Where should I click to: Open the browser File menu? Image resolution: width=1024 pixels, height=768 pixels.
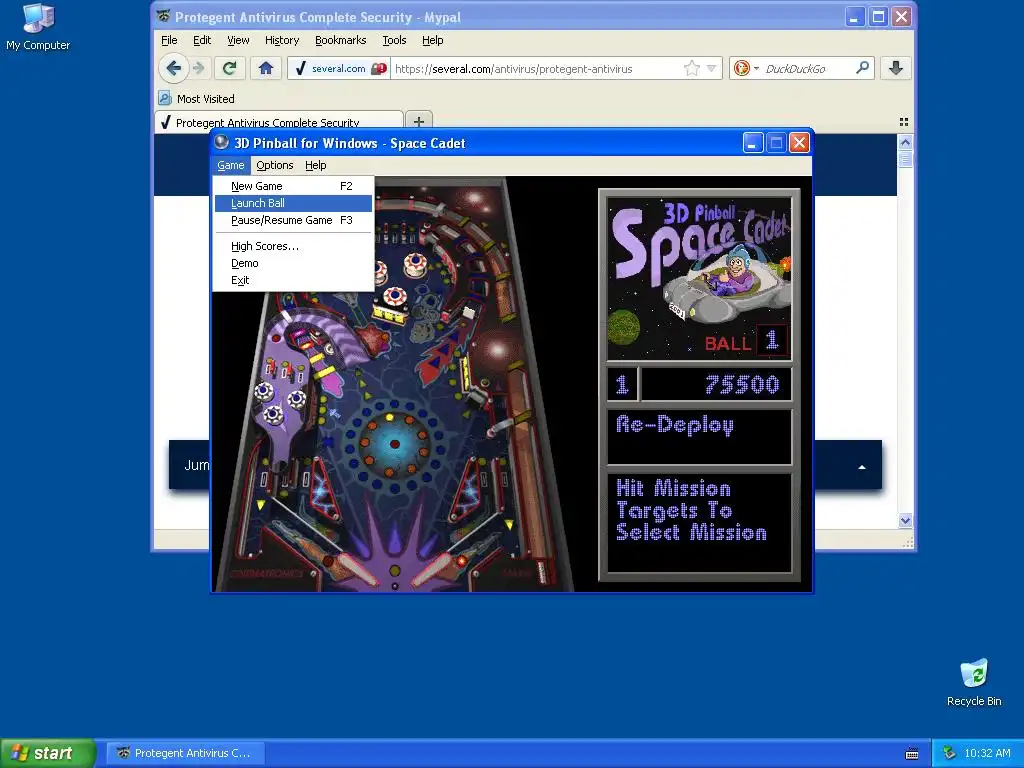[169, 40]
